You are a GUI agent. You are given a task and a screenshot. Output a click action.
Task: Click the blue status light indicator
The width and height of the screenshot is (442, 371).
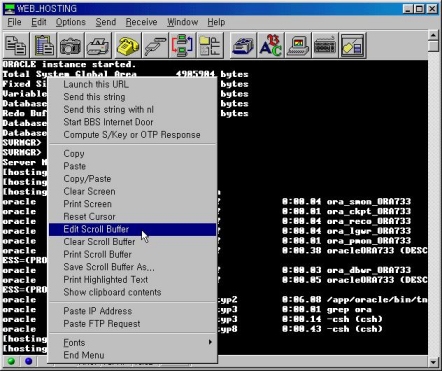click(x=29, y=361)
